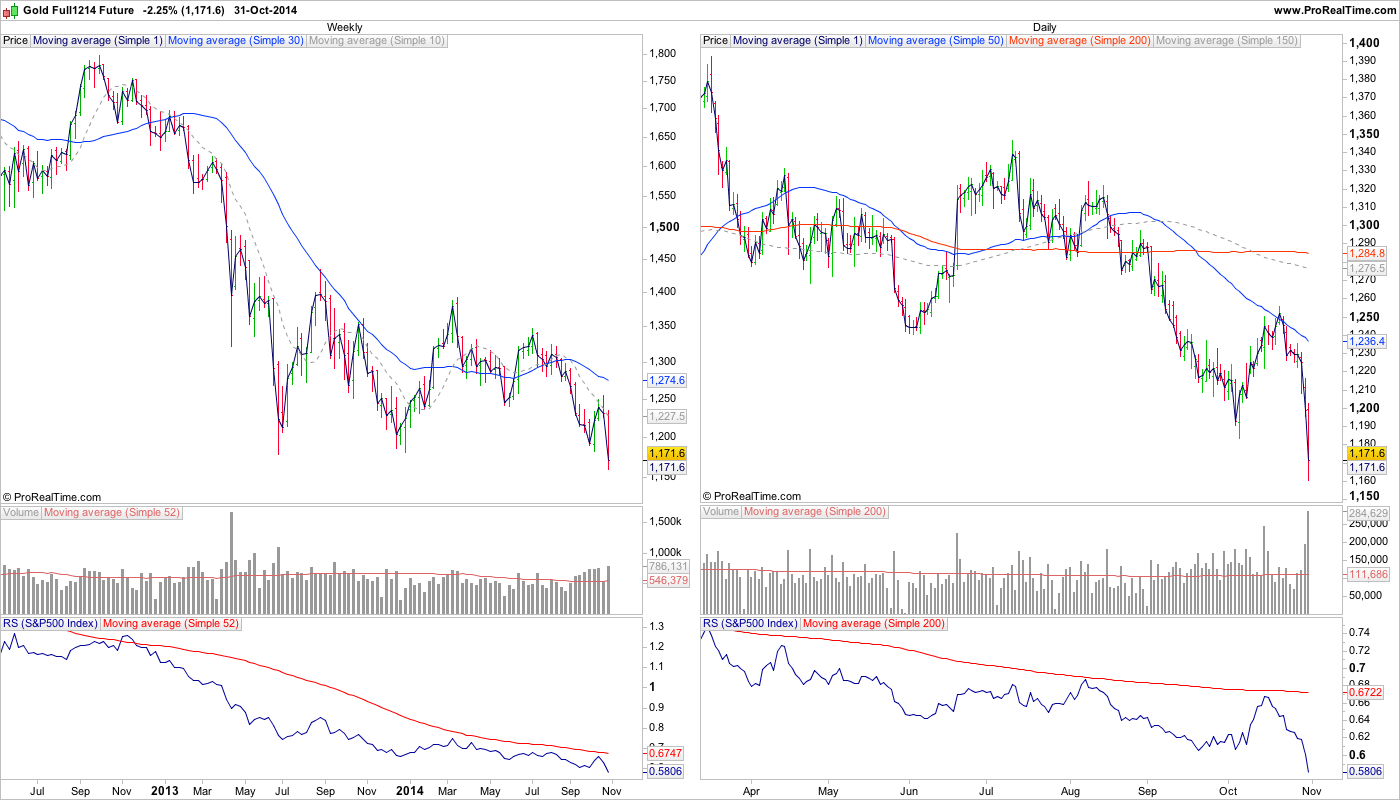Open Daily RS Moving average (Simple 200) label
Viewport: 1400px width, 800px height.
pyautogui.click(x=876, y=624)
